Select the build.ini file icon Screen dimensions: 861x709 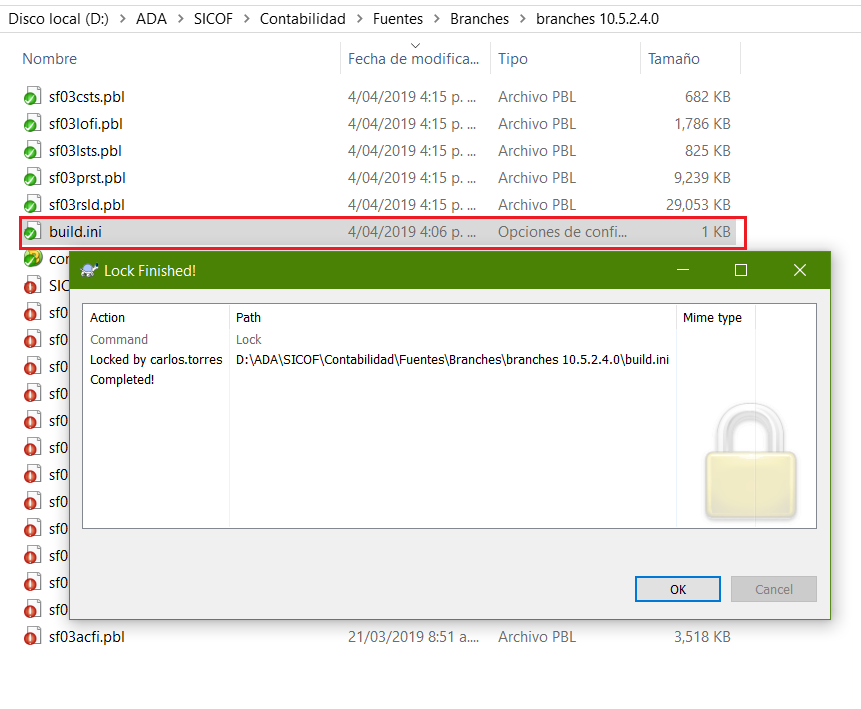coord(31,232)
